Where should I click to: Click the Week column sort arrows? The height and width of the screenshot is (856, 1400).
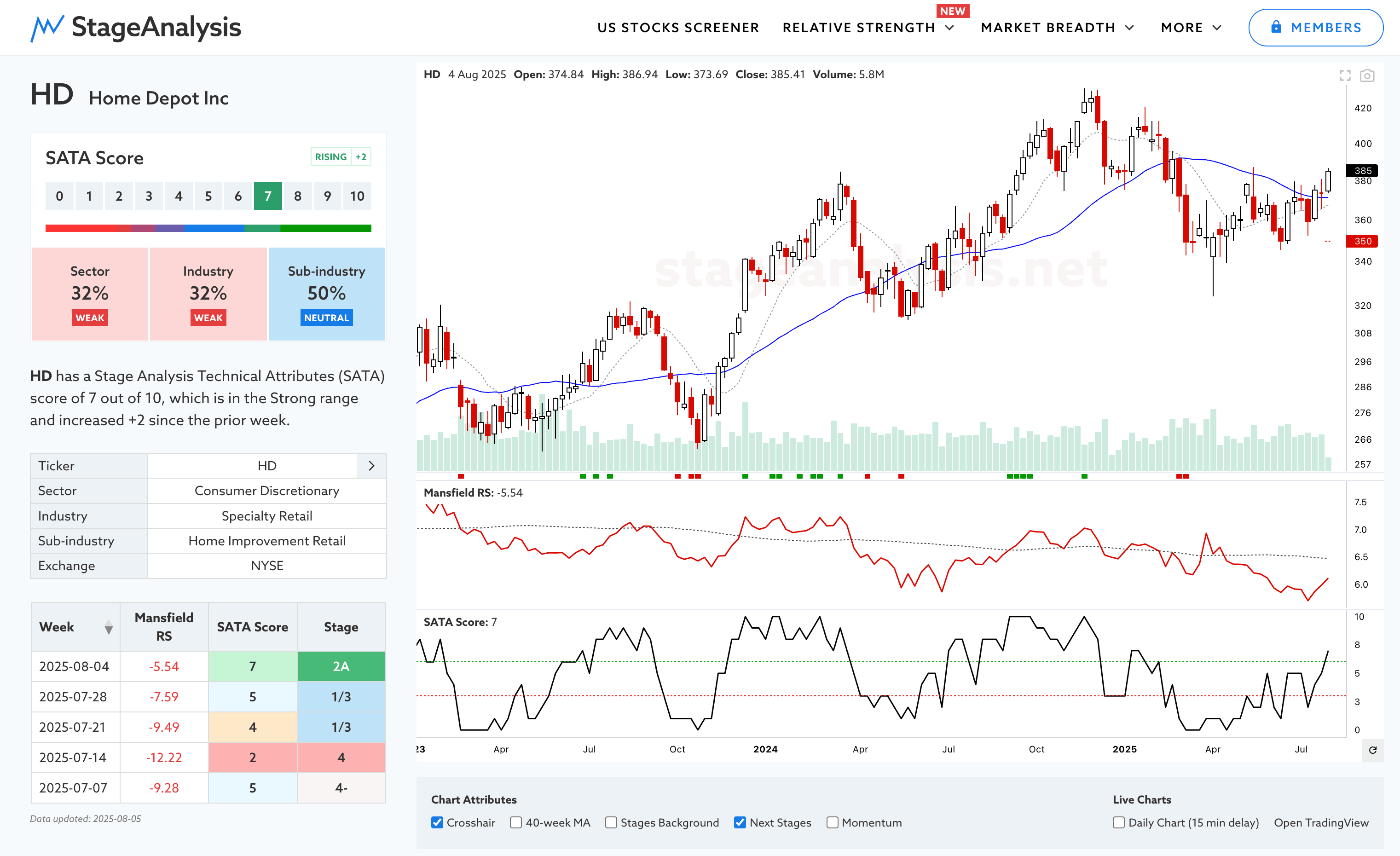coord(109,628)
